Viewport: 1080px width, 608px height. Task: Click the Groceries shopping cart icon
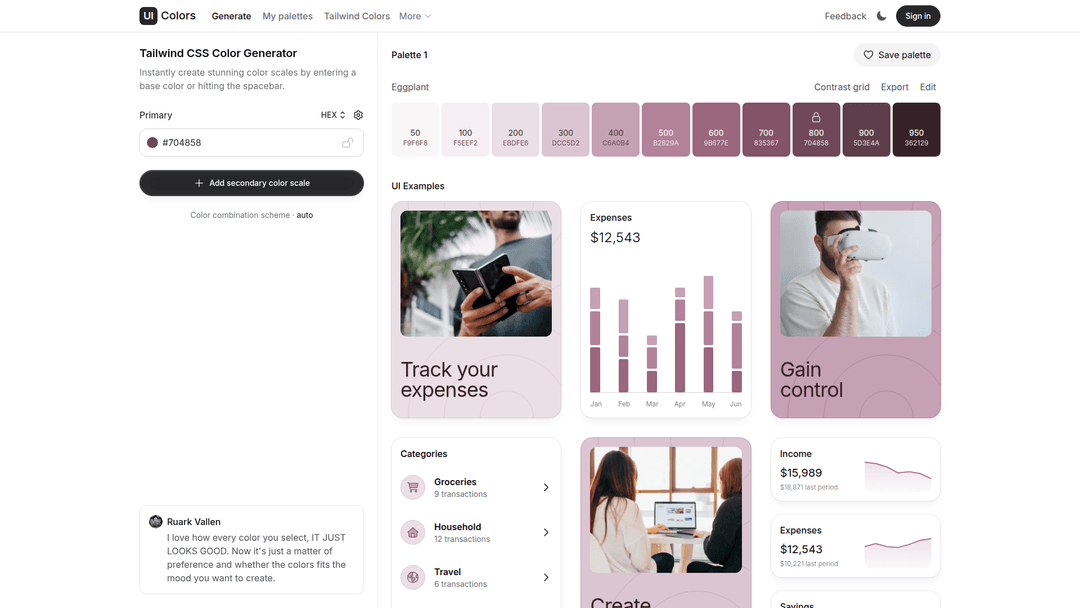tap(413, 487)
